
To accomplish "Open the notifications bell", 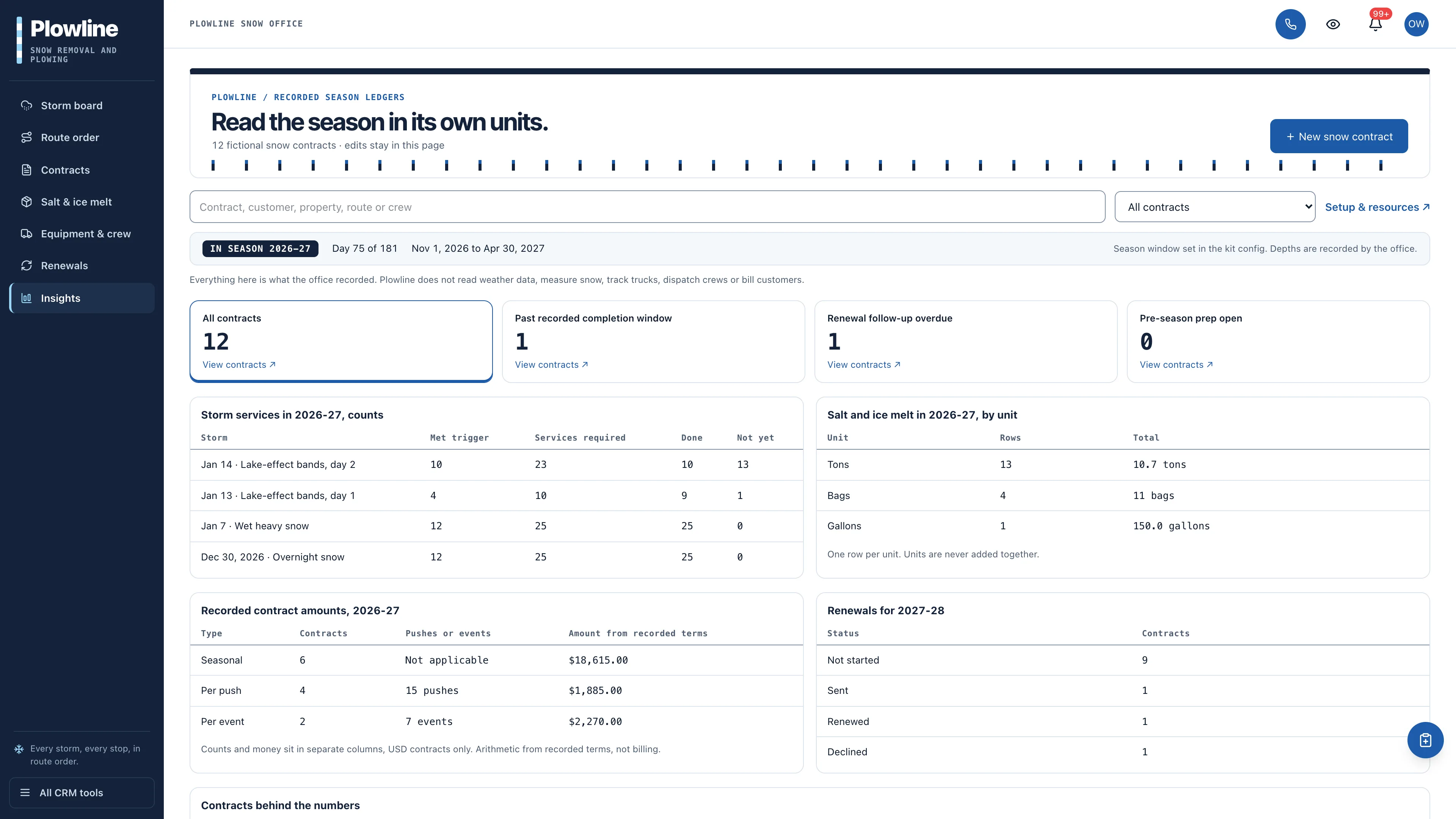I will pos(1375,24).
